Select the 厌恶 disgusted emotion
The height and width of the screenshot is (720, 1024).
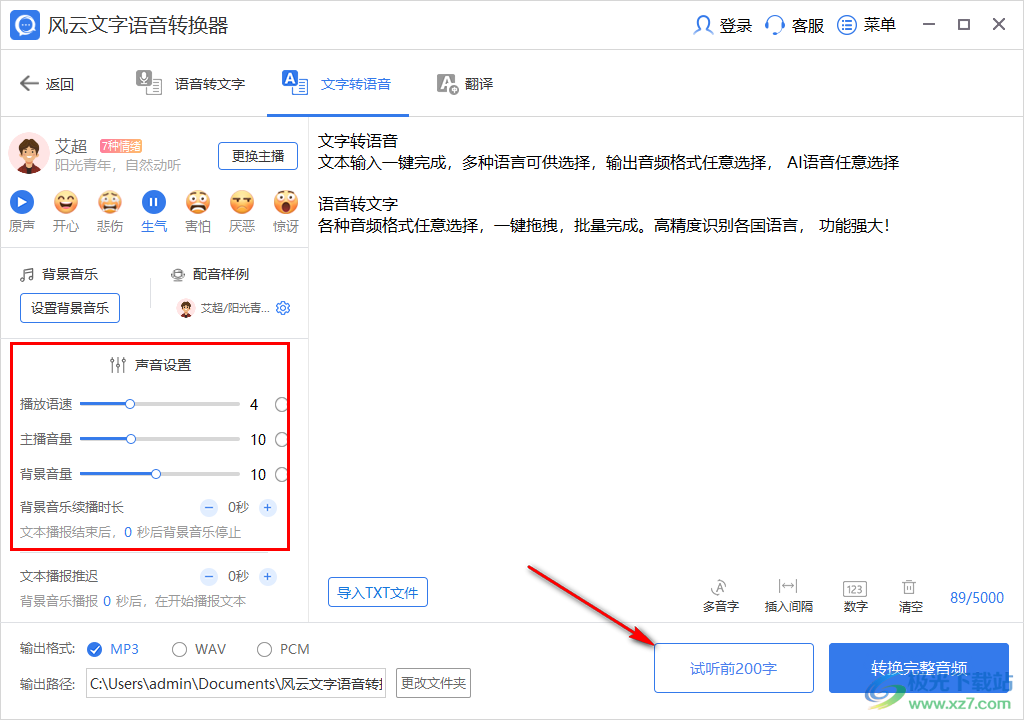pyautogui.click(x=242, y=203)
